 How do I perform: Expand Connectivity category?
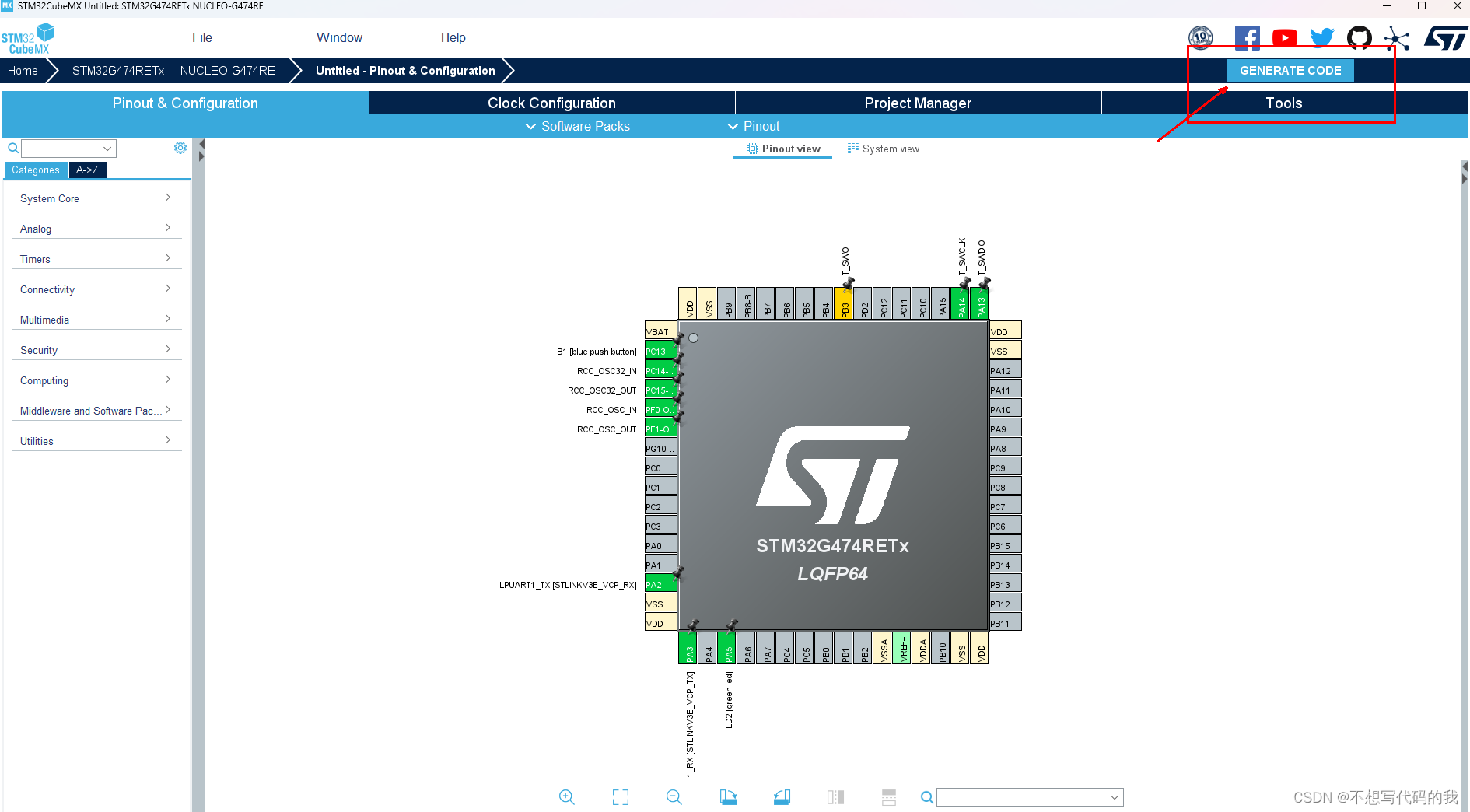tap(96, 289)
